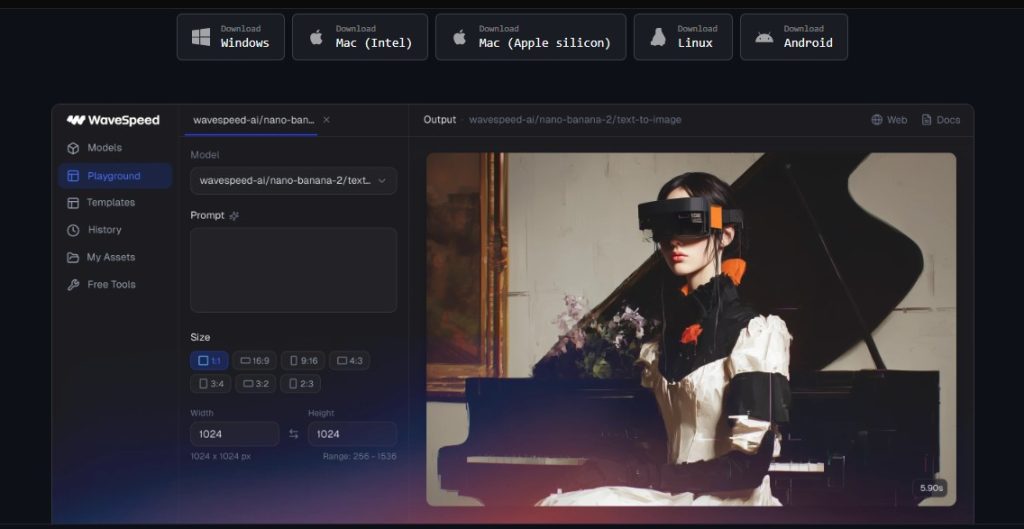Download the Windows version
Screen dimensions: 1024x529
point(231,37)
